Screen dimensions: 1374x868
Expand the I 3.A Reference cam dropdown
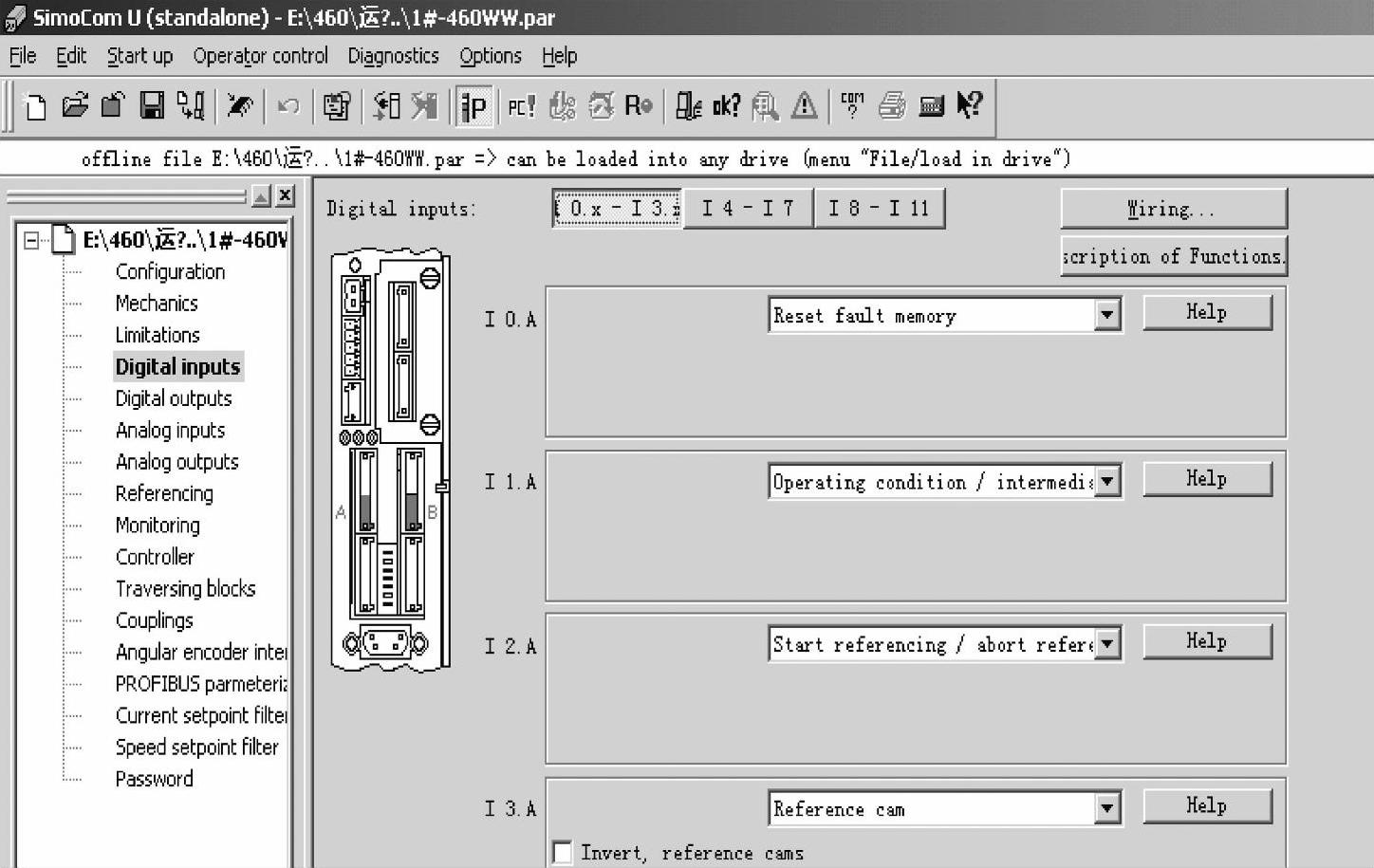pos(1106,808)
